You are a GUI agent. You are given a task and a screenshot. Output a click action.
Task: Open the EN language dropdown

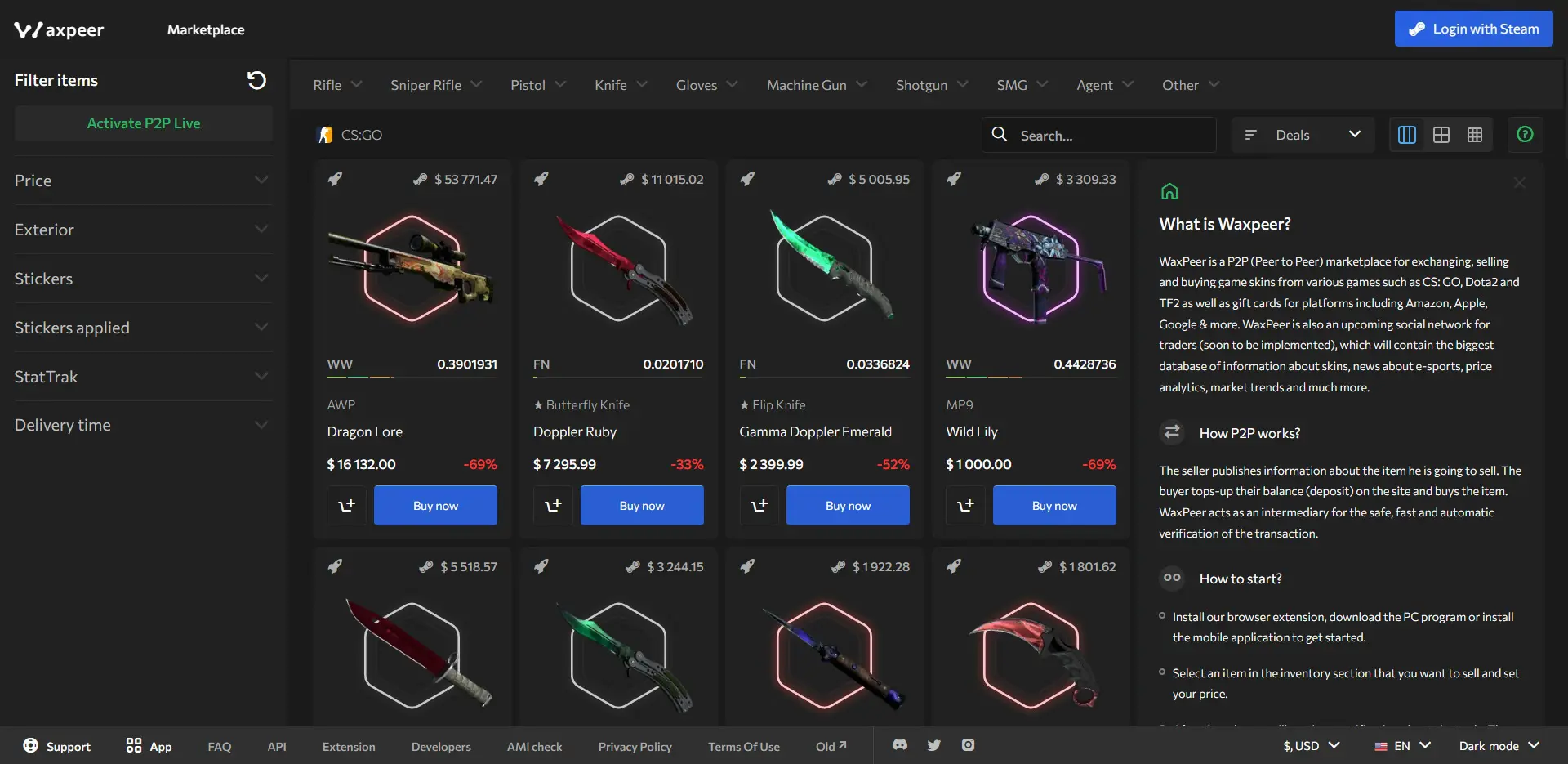(x=1402, y=746)
